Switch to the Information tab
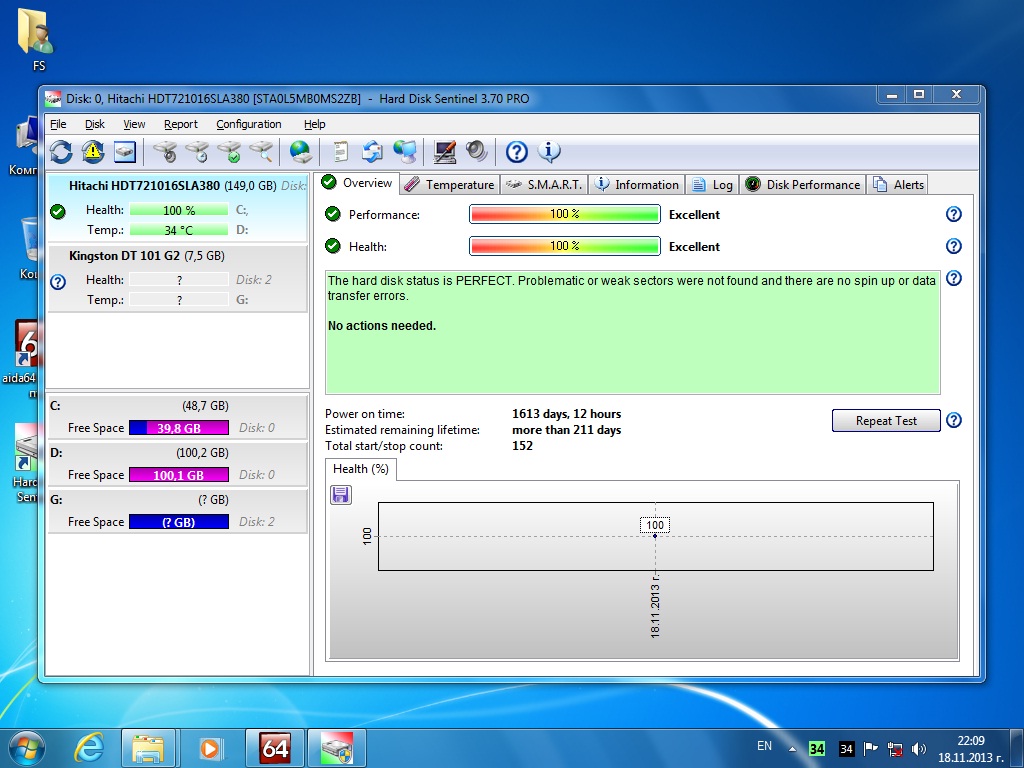Image resolution: width=1024 pixels, height=768 pixels. click(637, 185)
